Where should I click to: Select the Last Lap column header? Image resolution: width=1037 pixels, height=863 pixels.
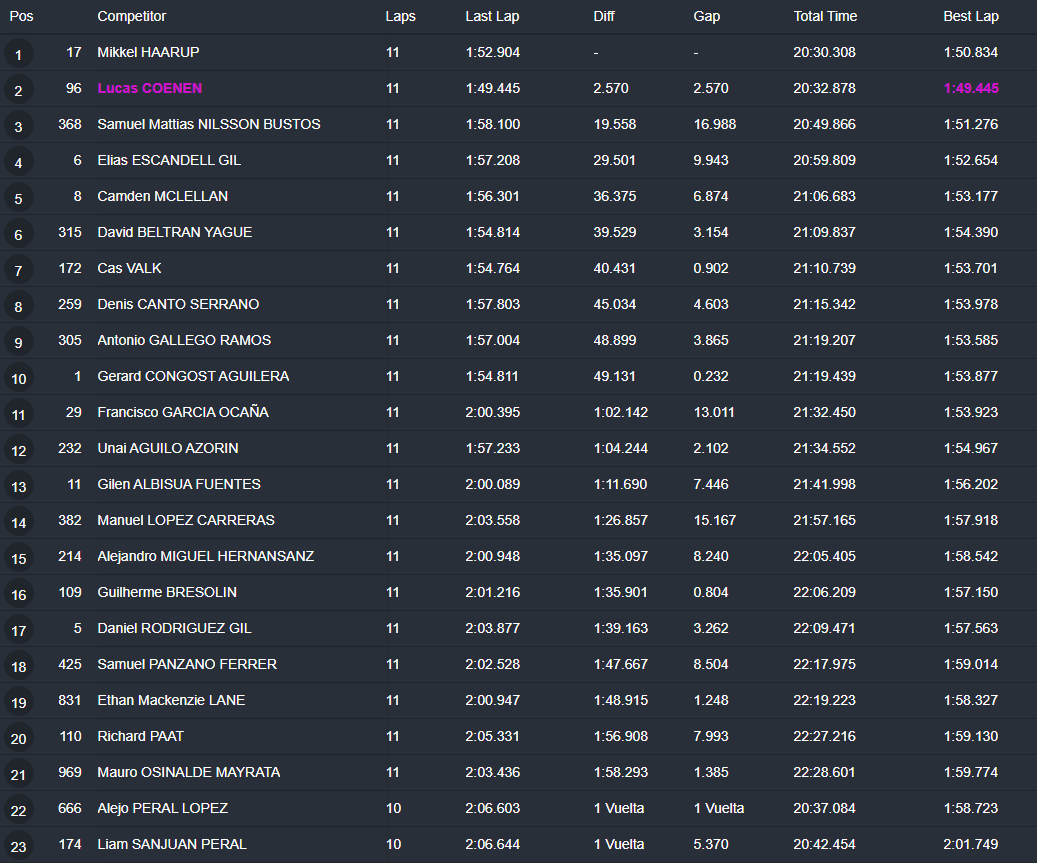coord(492,16)
